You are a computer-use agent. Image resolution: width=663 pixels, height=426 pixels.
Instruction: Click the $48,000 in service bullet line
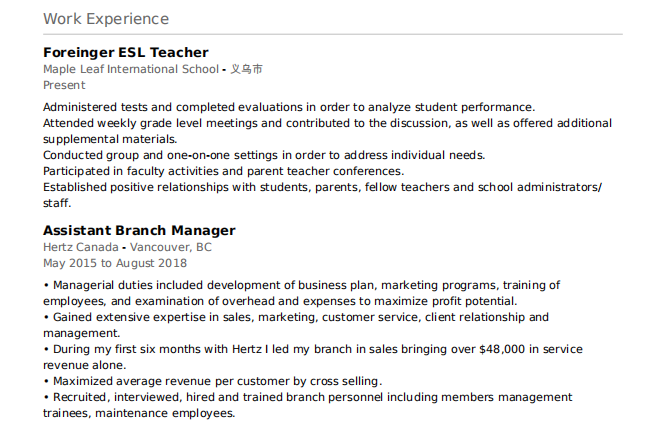coord(313,349)
